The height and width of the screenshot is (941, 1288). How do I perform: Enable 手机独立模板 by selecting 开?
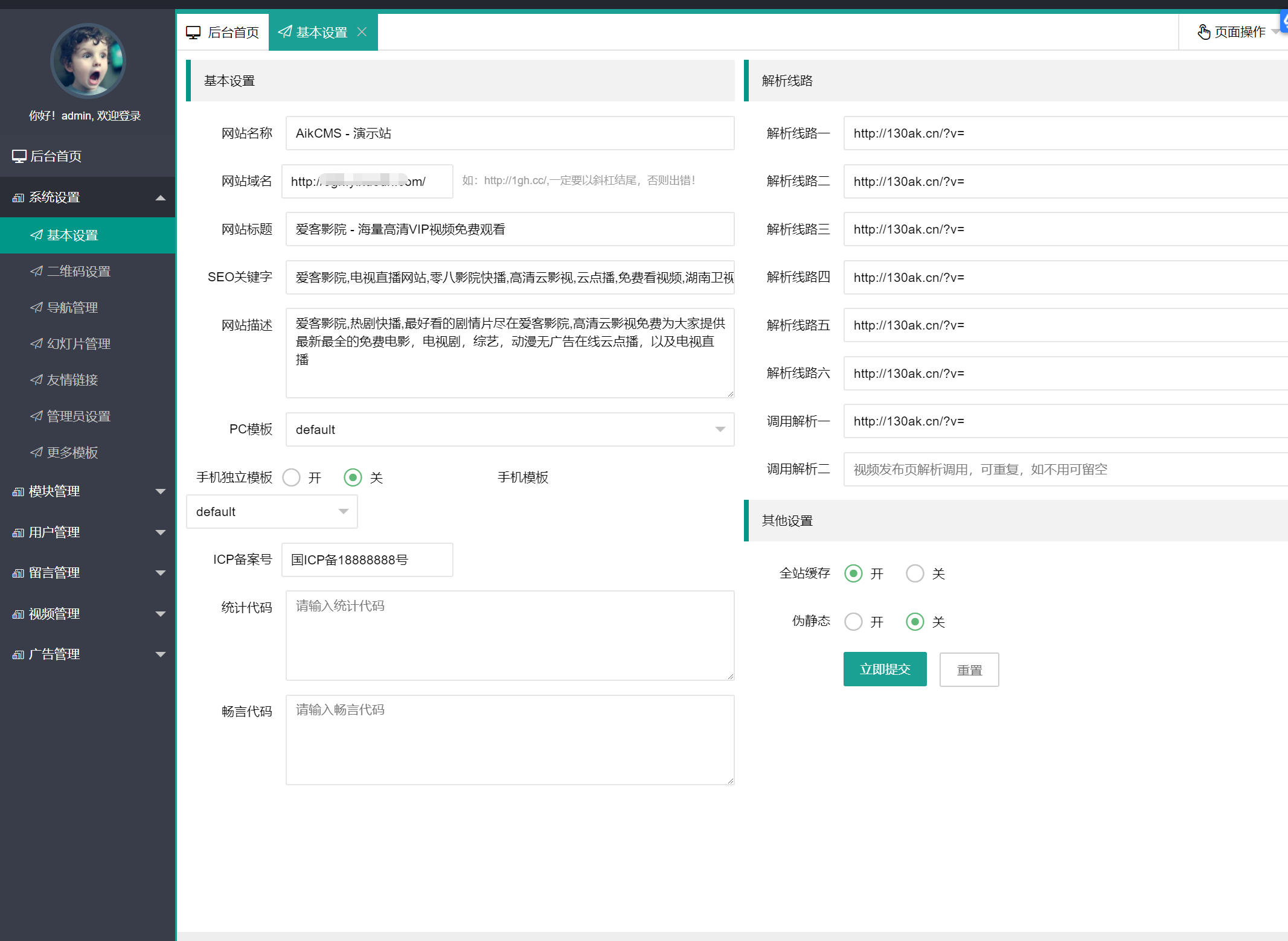[292, 477]
